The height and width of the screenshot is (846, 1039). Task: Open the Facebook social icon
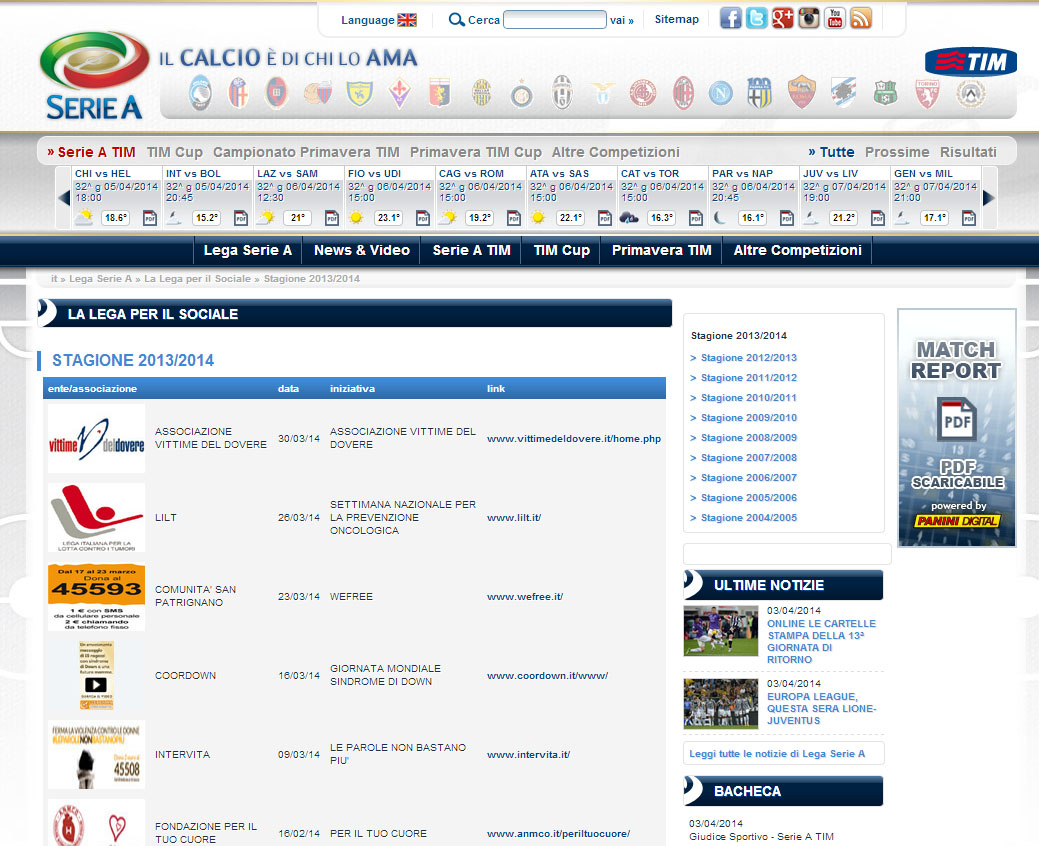[x=730, y=18]
